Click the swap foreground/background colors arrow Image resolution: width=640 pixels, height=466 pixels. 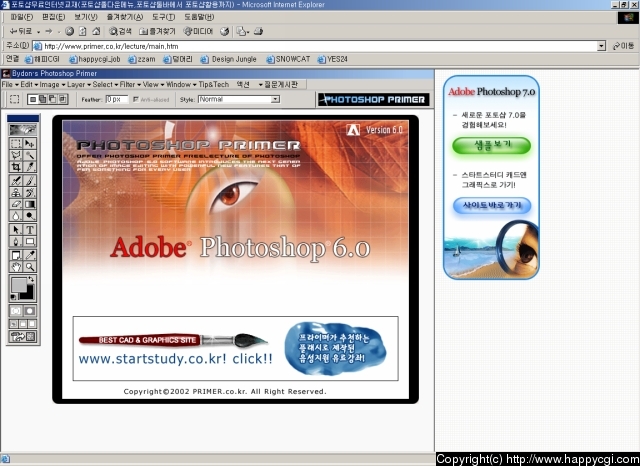coord(31,279)
